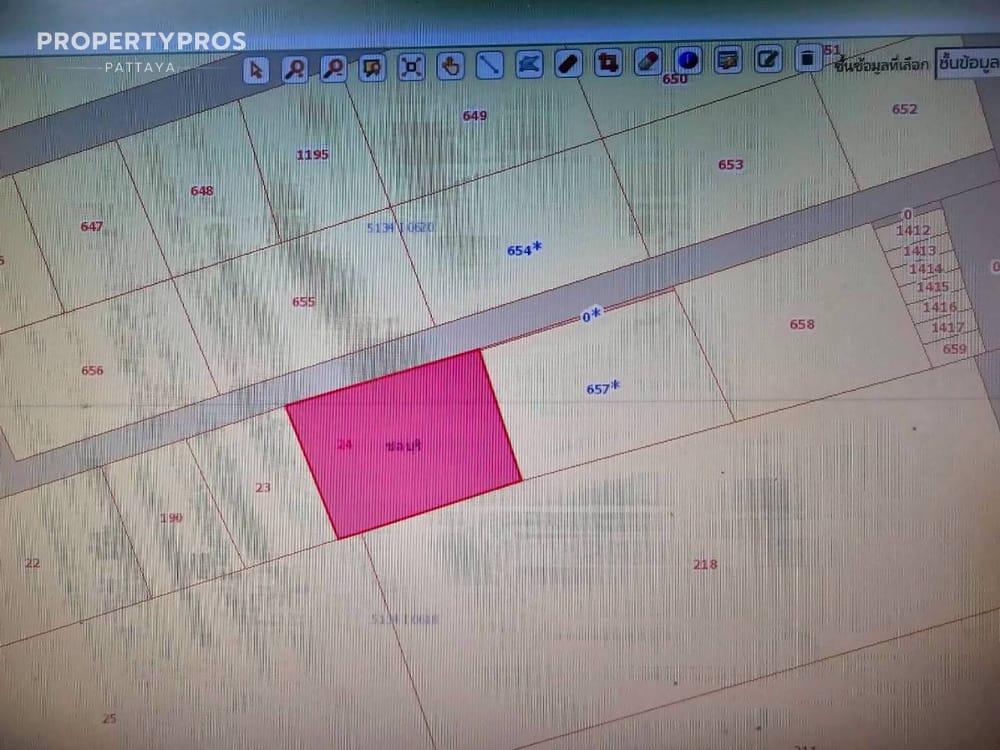Viewport: 1000px width, 750px height.
Task: Open the selected data layer dropdown
Action: (x=966, y=62)
